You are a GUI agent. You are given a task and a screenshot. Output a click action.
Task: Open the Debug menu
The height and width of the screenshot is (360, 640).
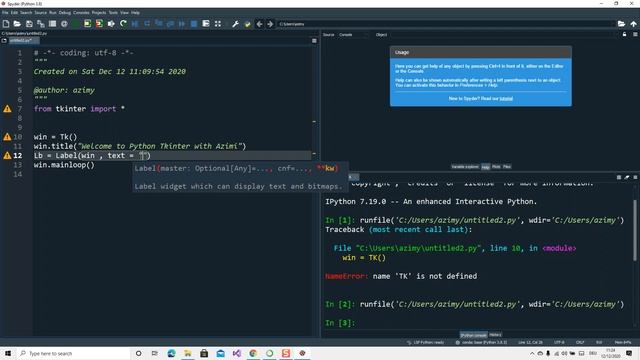click(64, 13)
